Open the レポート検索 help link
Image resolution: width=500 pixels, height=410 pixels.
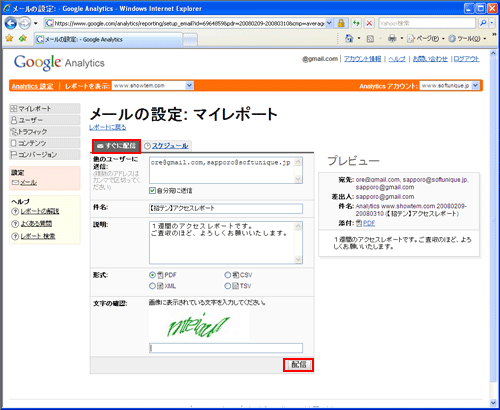tap(38, 236)
